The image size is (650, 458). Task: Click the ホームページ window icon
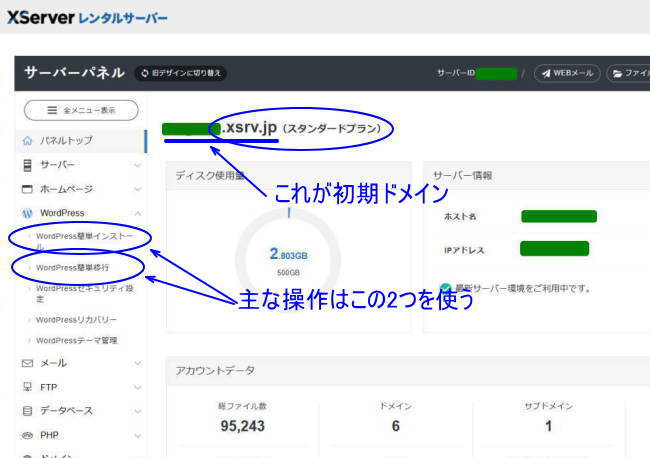[x=28, y=188]
